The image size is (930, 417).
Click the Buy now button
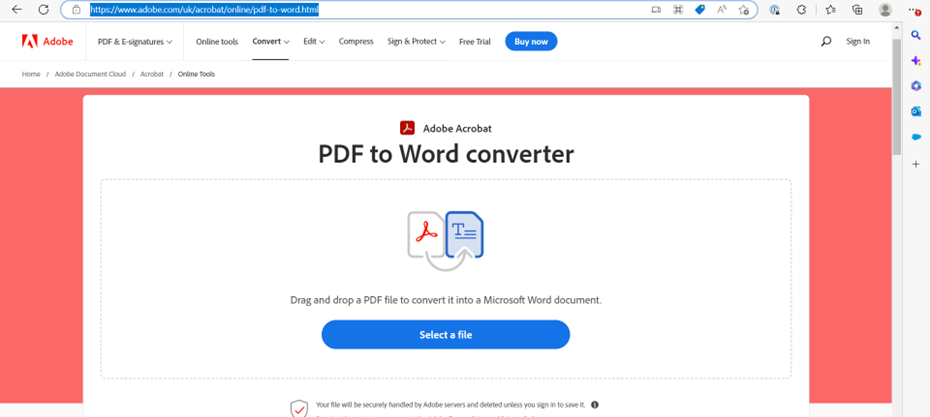[x=531, y=42]
